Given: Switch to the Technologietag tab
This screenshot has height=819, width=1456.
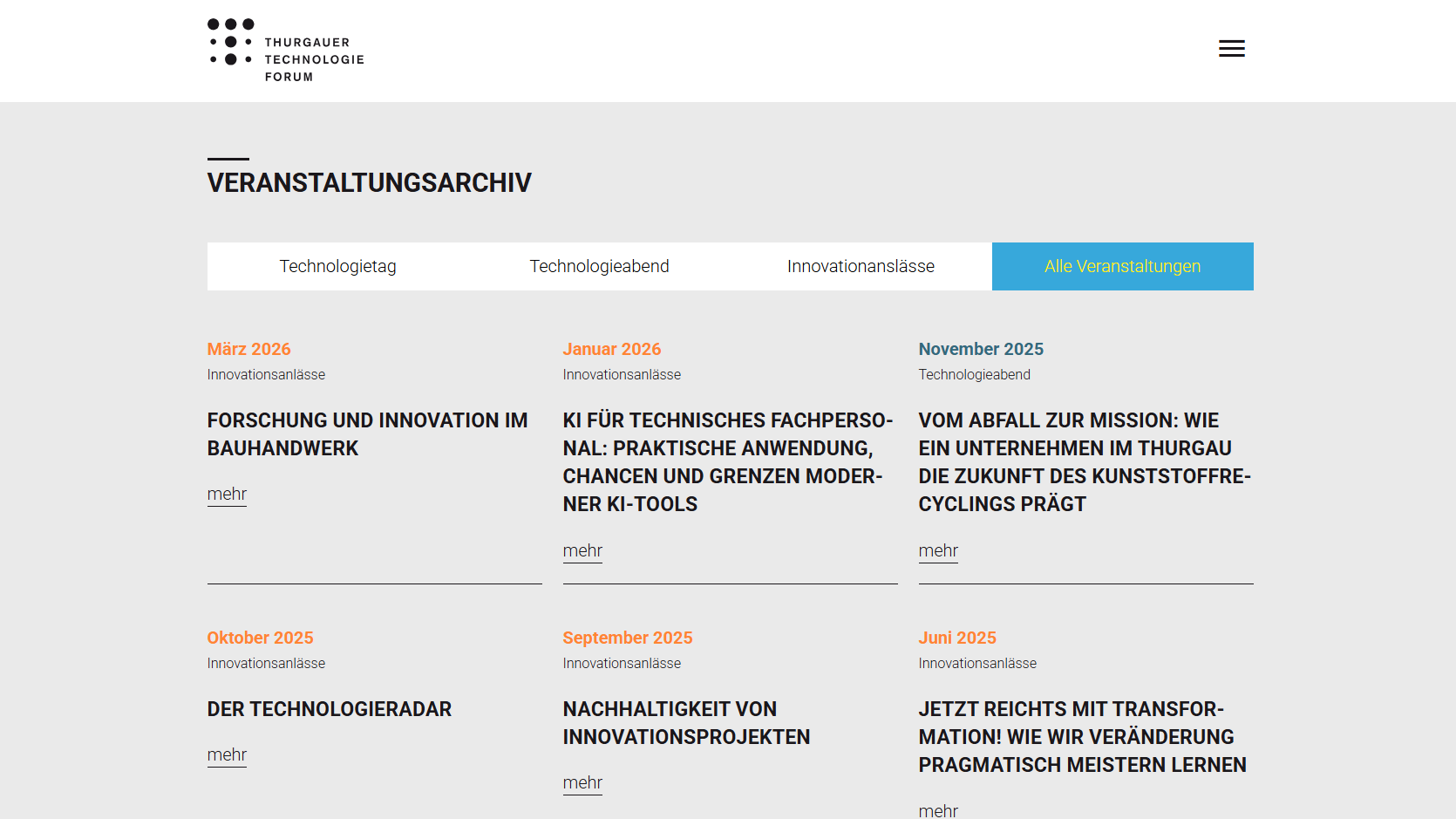Looking at the screenshot, I should pos(338,266).
